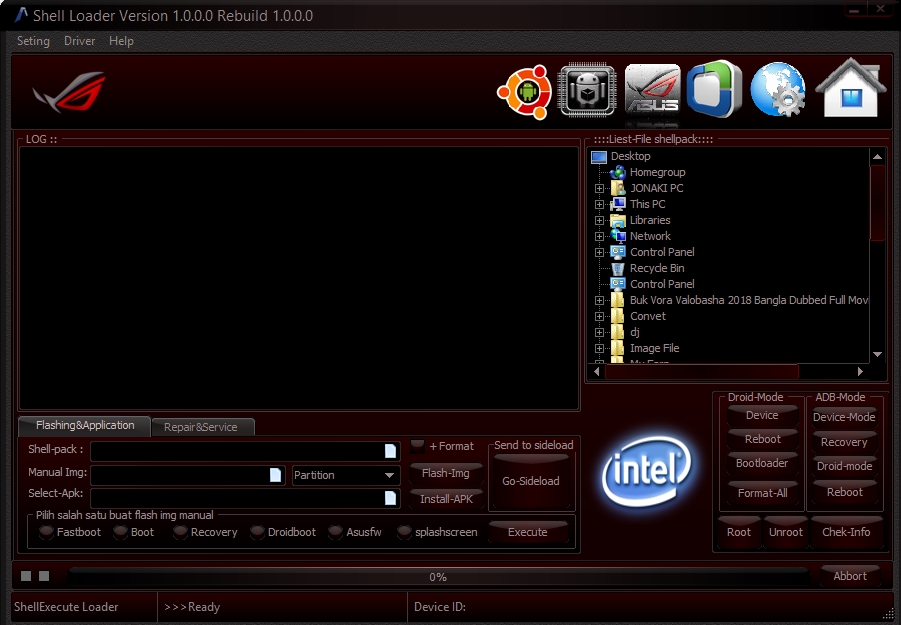This screenshot has height=625, width=901.
Task: Click the Home house icon
Action: click(x=850, y=88)
